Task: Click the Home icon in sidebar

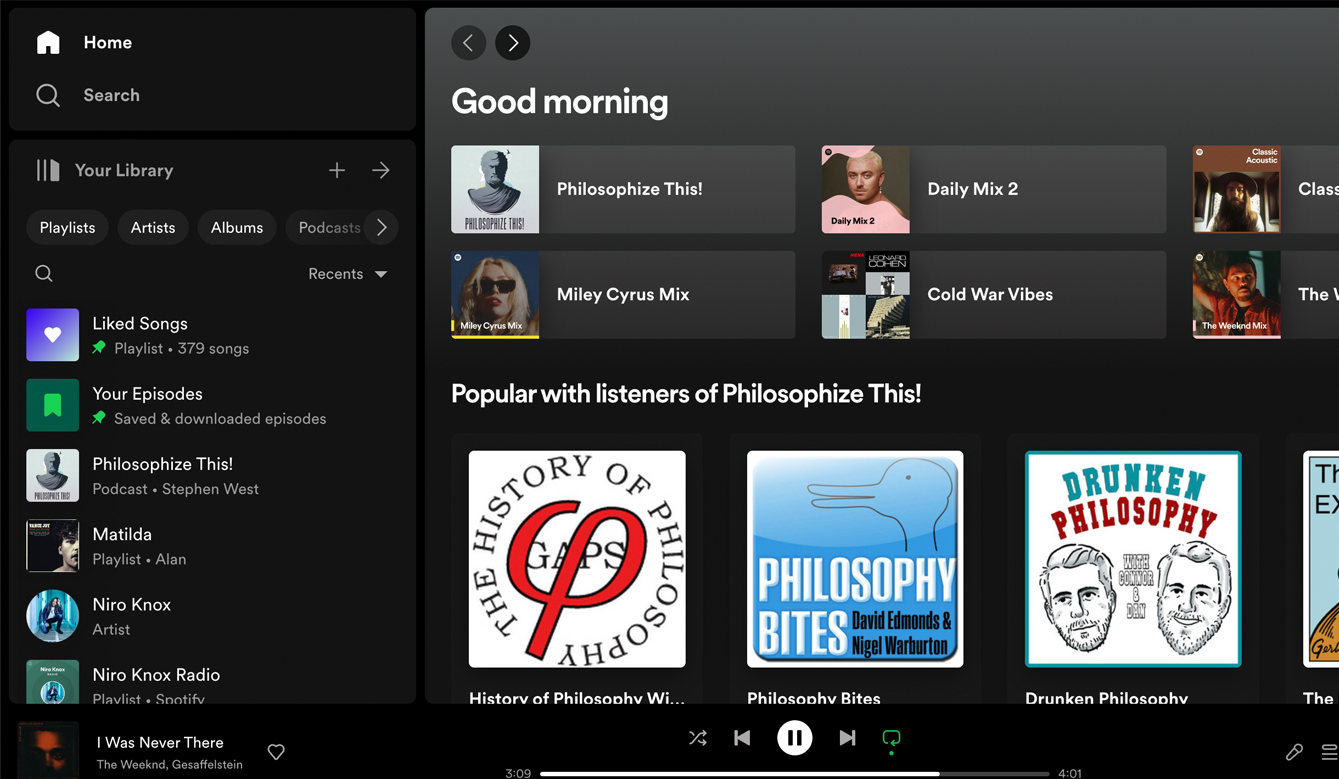Action: coord(48,42)
